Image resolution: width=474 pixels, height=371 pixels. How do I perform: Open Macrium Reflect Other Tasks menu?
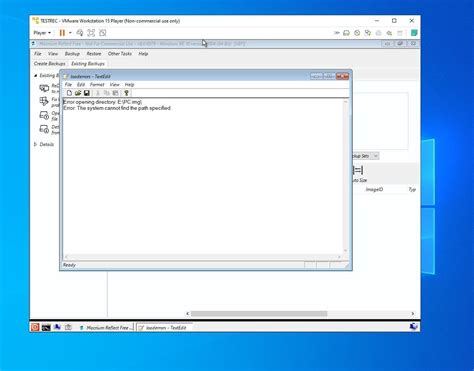[x=120, y=54]
